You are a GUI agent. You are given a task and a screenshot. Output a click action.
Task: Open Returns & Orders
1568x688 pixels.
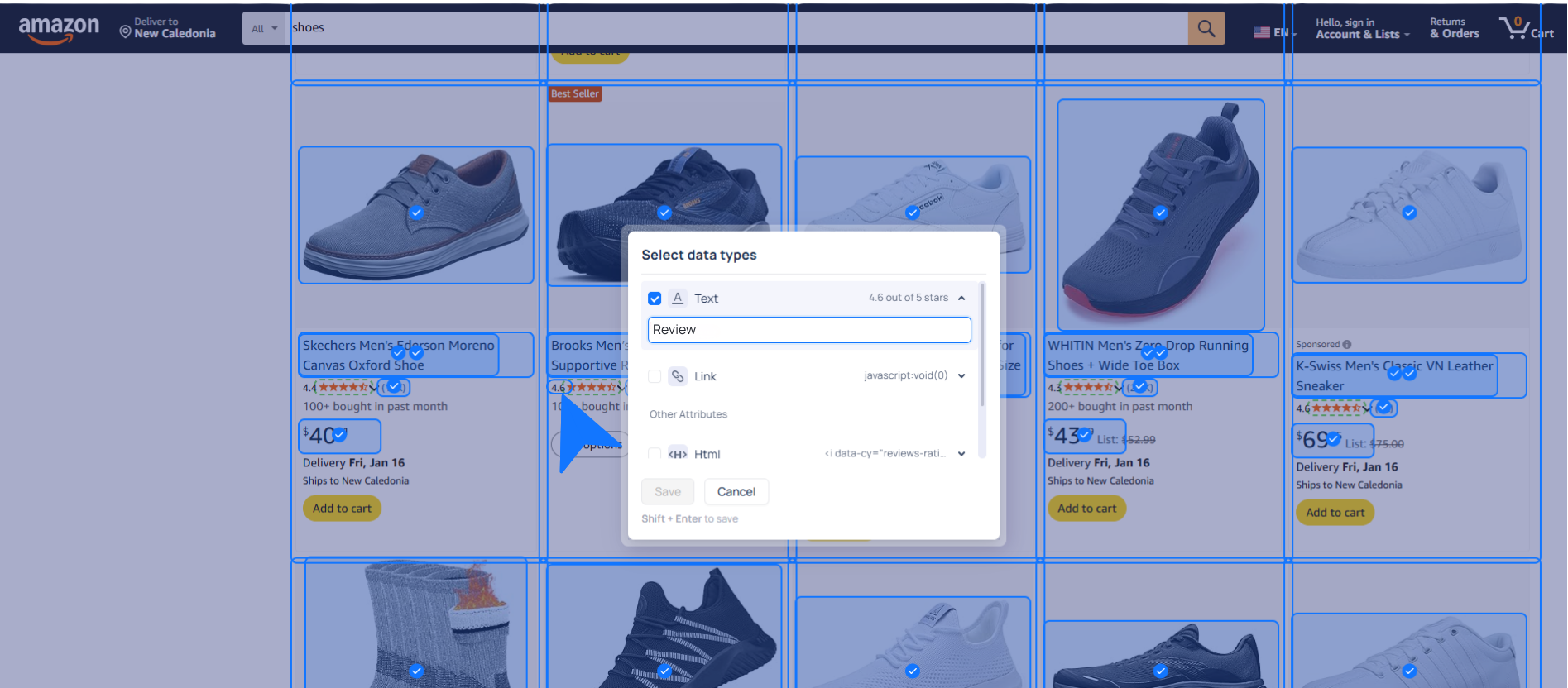1454,29
